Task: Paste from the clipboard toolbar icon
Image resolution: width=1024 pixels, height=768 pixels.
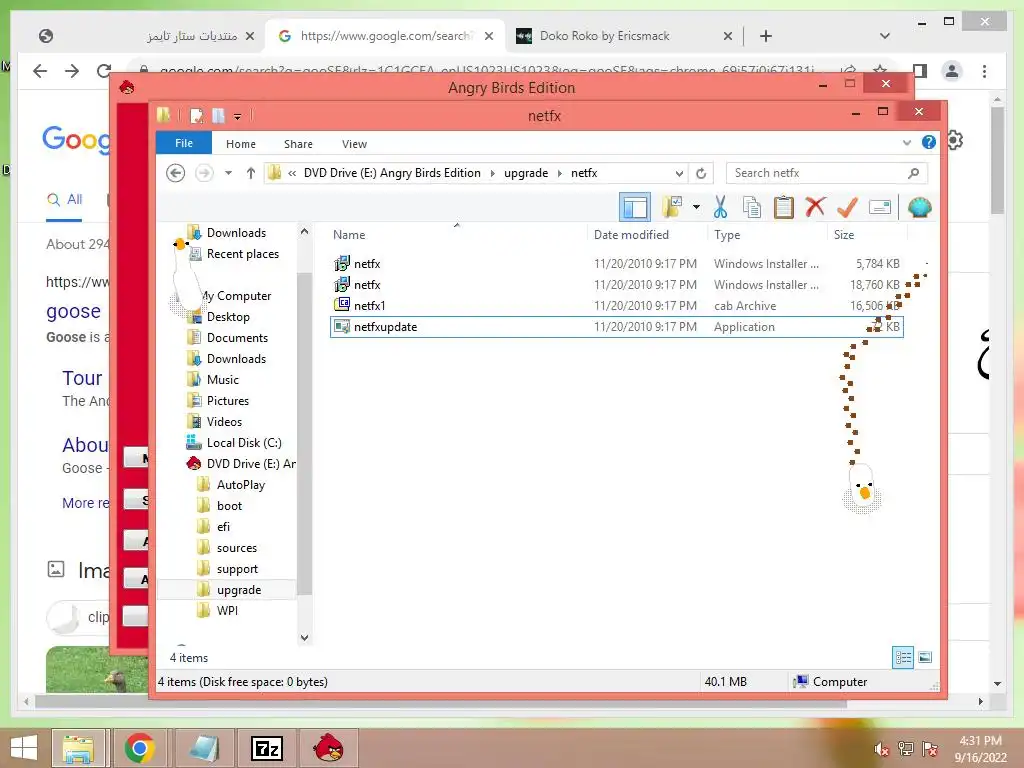Action: pos(784,208)
